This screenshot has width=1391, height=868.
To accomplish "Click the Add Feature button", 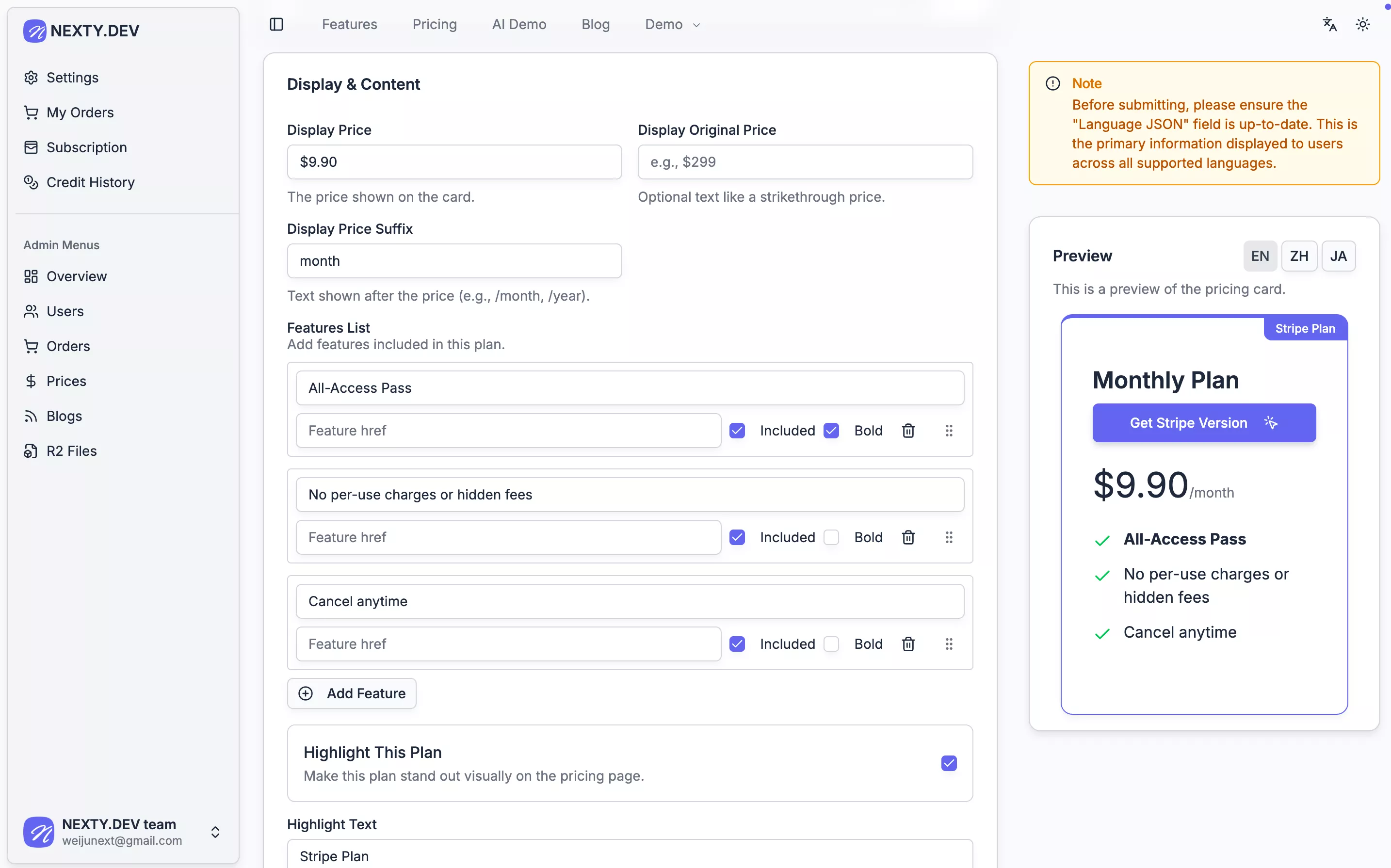I will click(352, 693).
